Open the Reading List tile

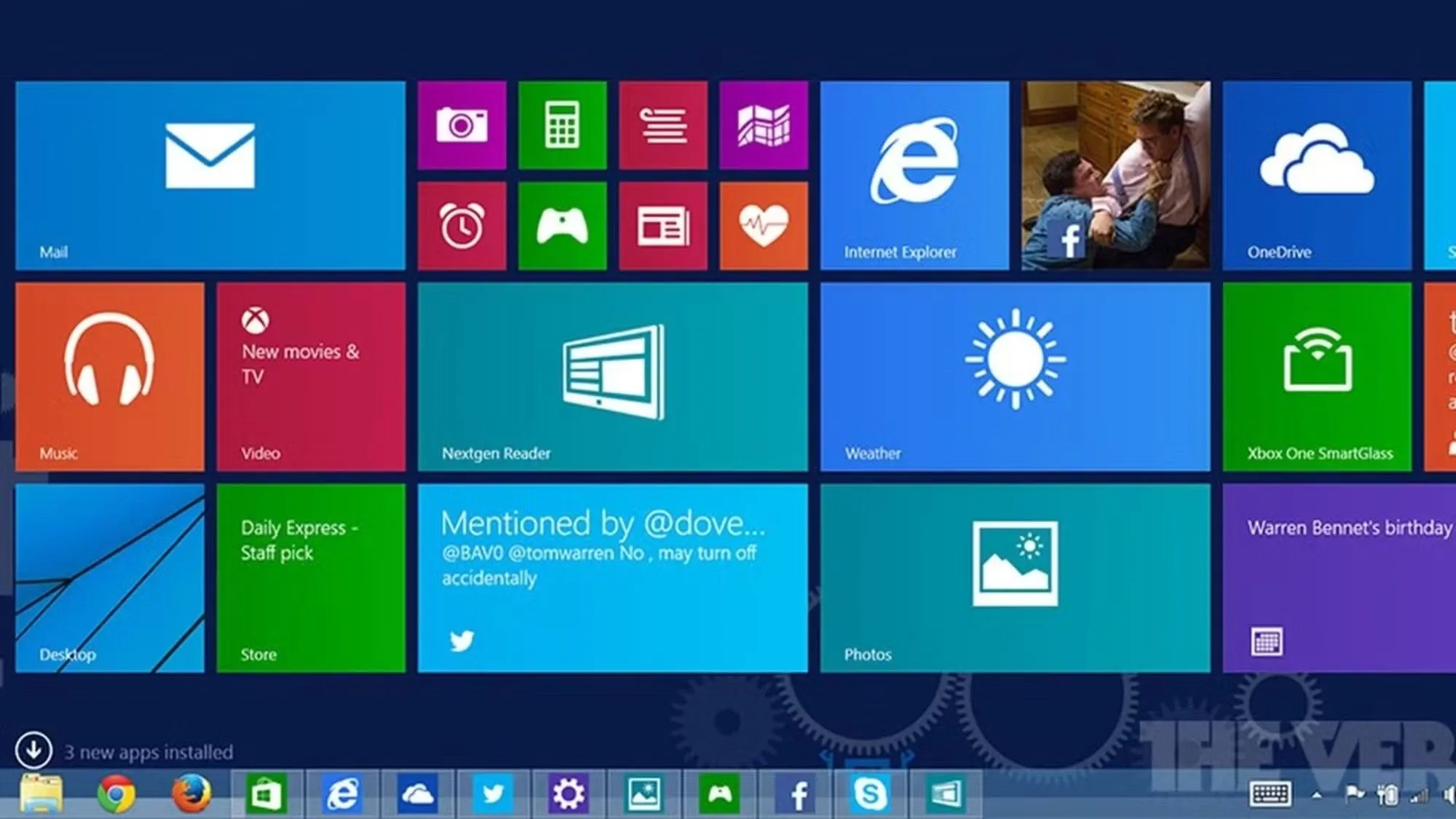click(662, 125)
